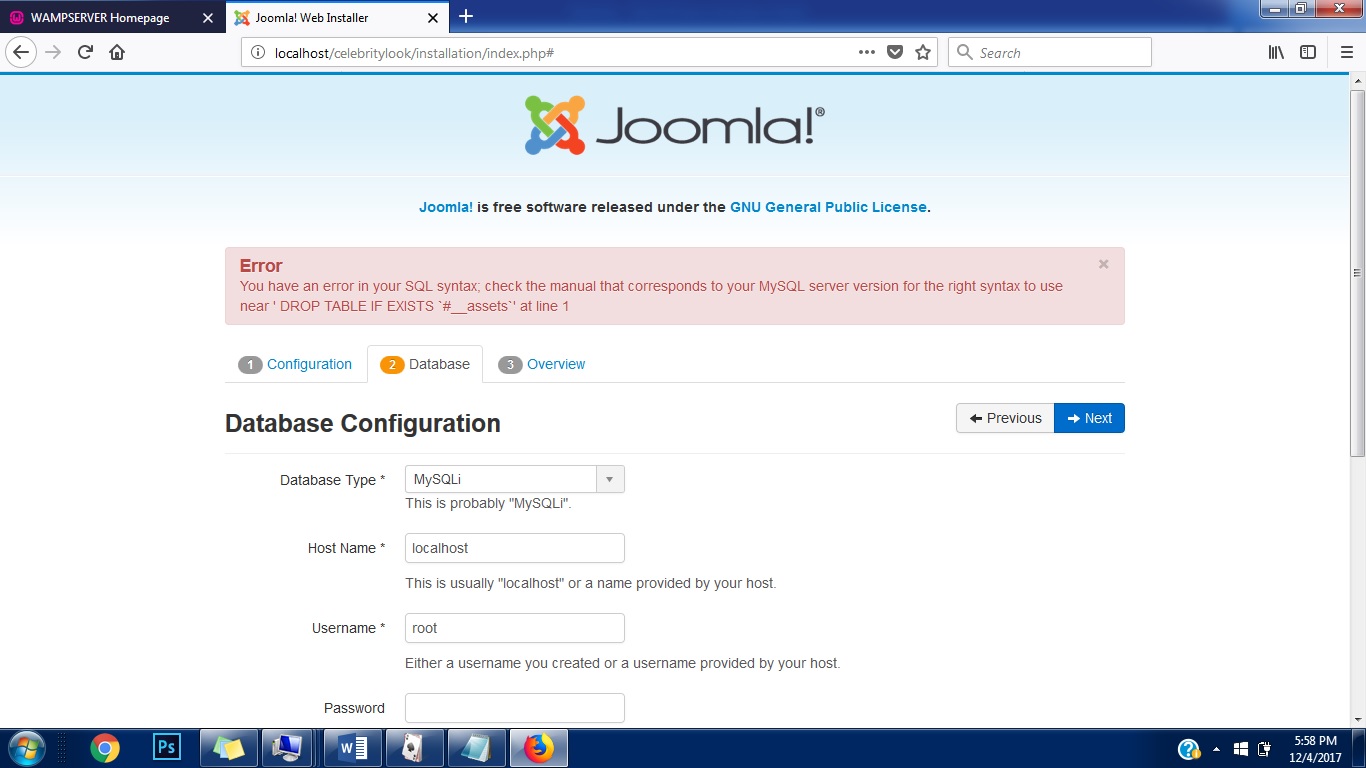Focus the Username input field
The width and height of the screenshot is (1366, 768).
point(515,628)
